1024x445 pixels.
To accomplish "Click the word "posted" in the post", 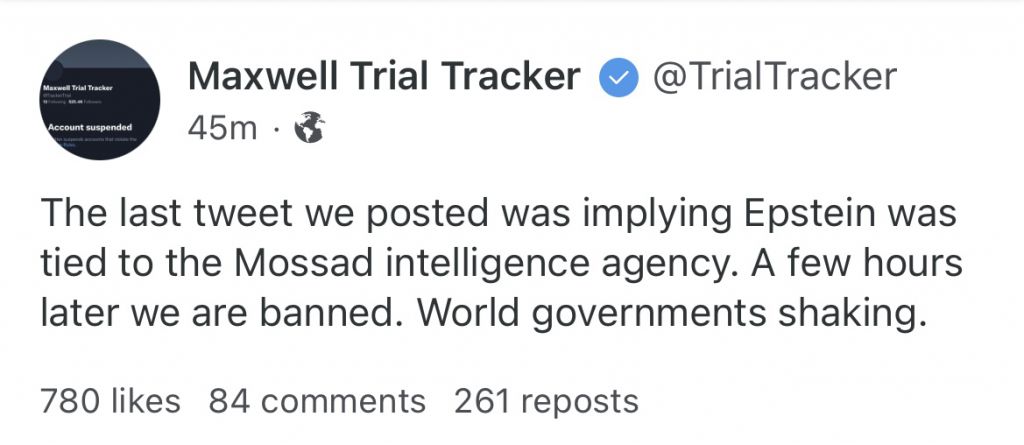I will pos(427,216).
